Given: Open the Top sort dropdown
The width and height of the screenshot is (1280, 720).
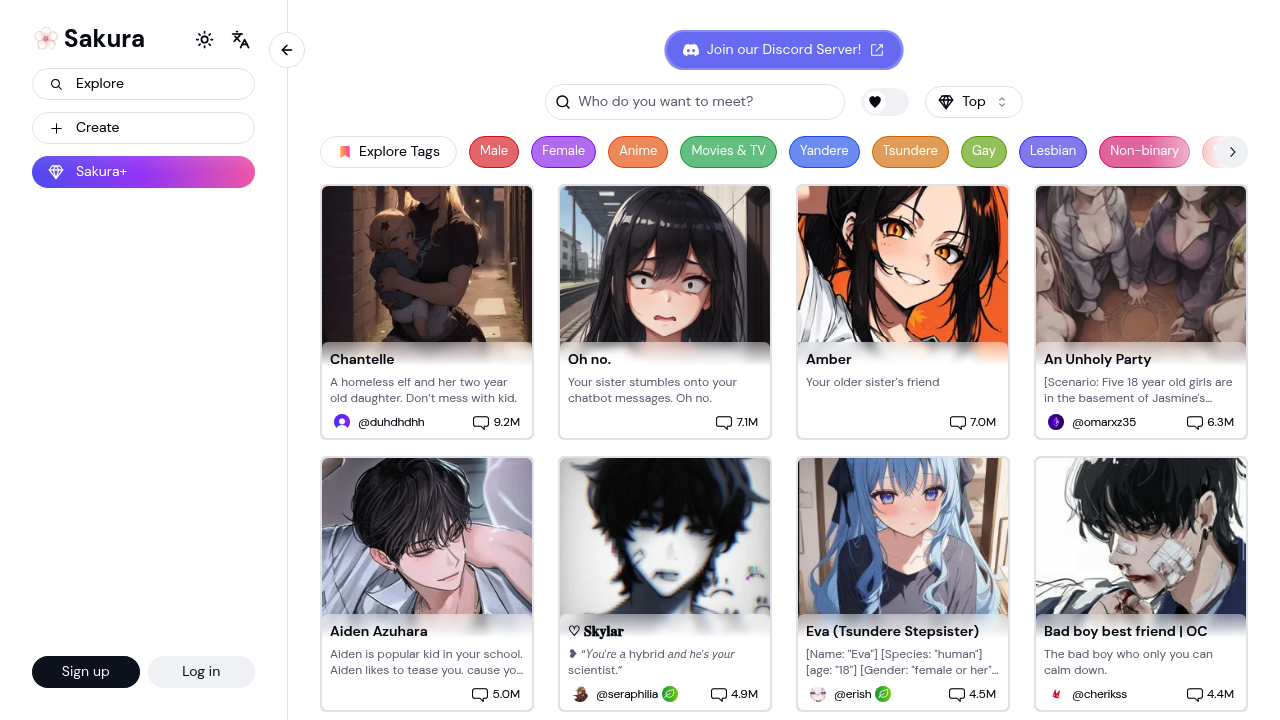Looking at the screenshot, I should point(974,102).
